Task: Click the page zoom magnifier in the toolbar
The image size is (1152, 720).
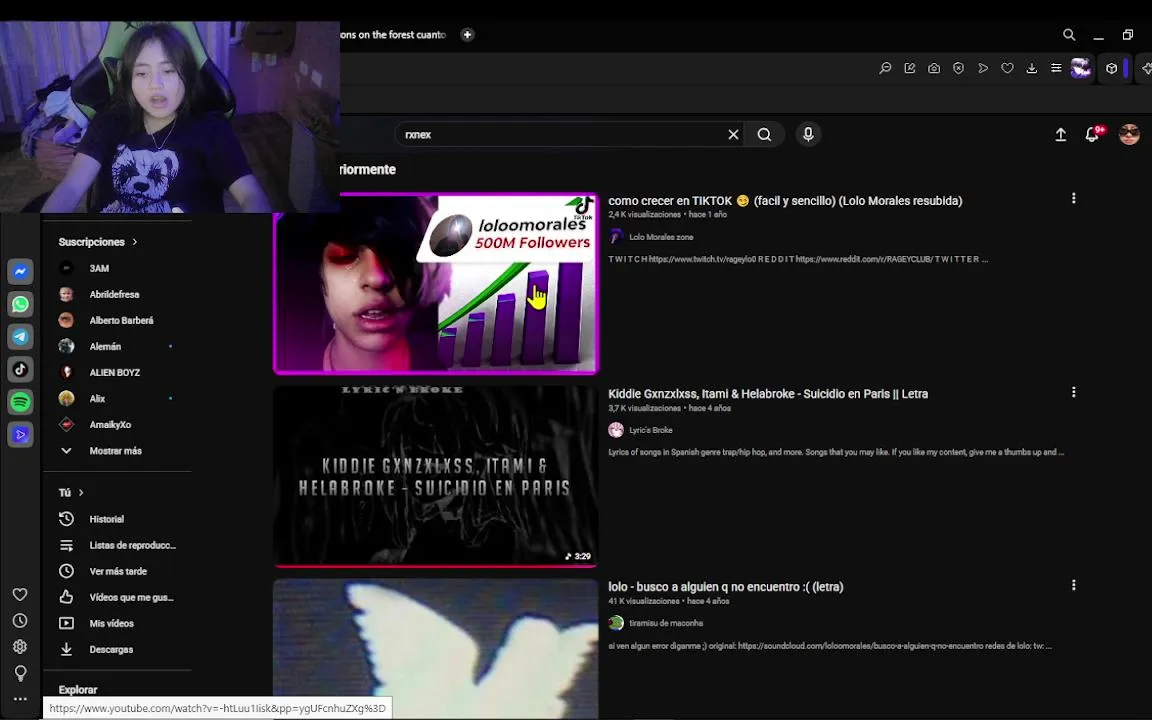Action: [x=885, y=68]
